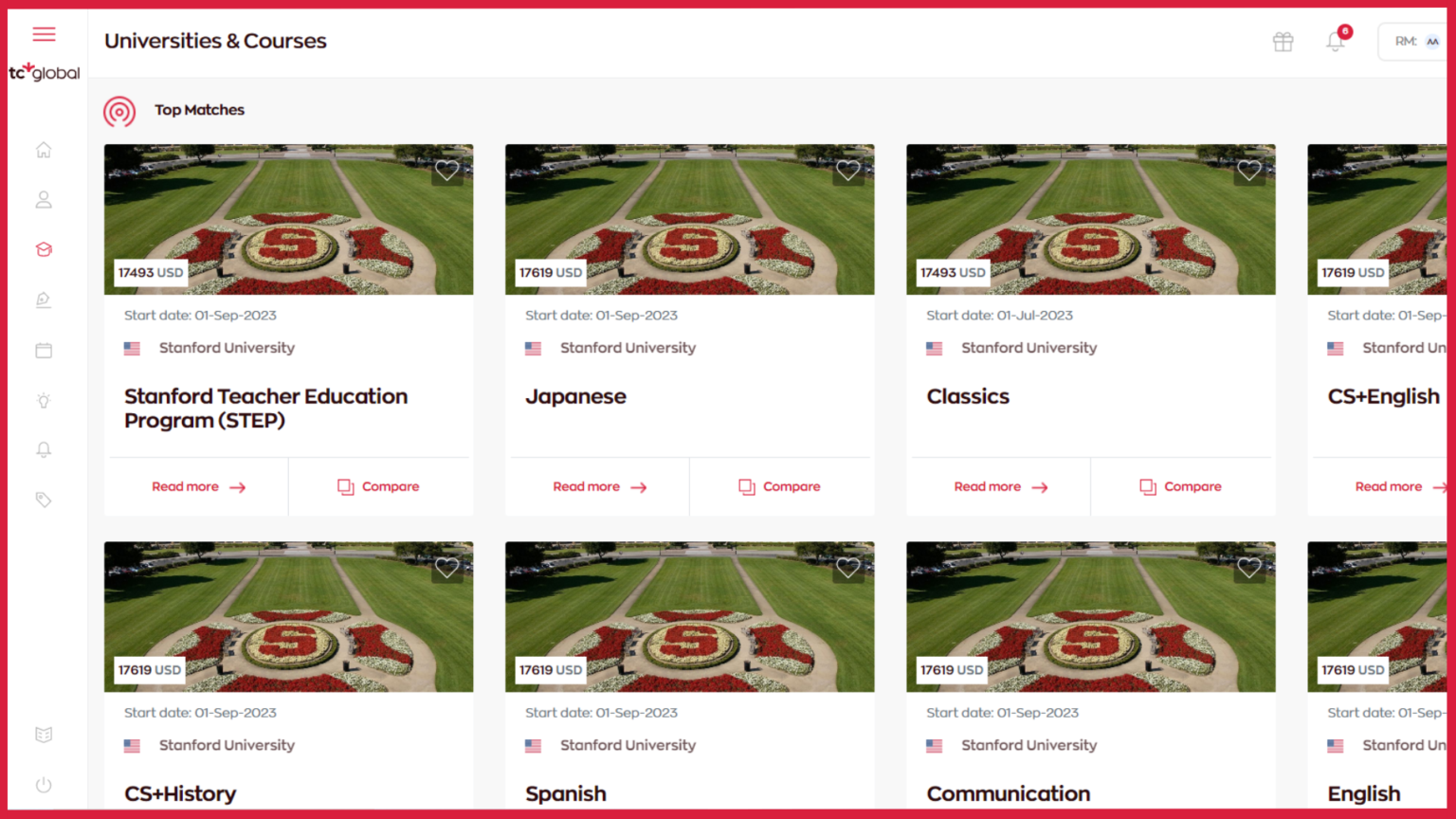Open the Home icon in the sidebar
Screen dimensions: 1456x819
coord(44,150)
